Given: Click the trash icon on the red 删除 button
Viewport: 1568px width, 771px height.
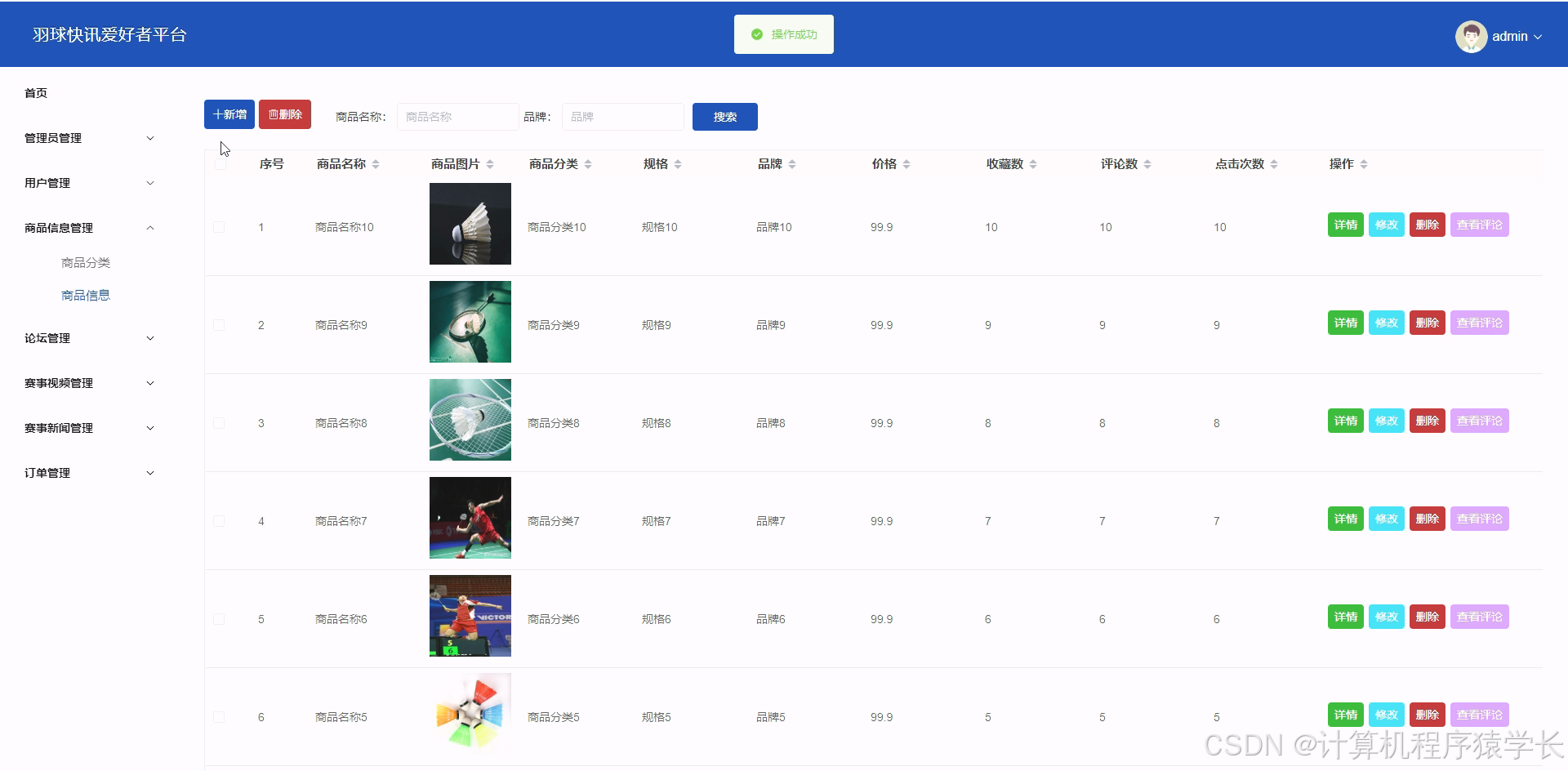Looking at the screenshot, I should pyautogui.click(x=272, y=114).
